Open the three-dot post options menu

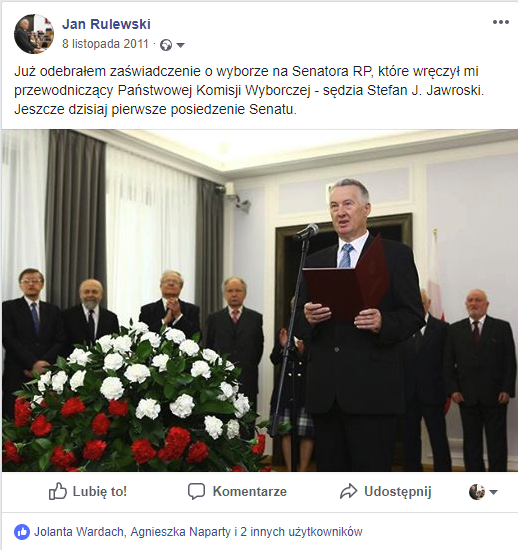click(x=500, y=22)
